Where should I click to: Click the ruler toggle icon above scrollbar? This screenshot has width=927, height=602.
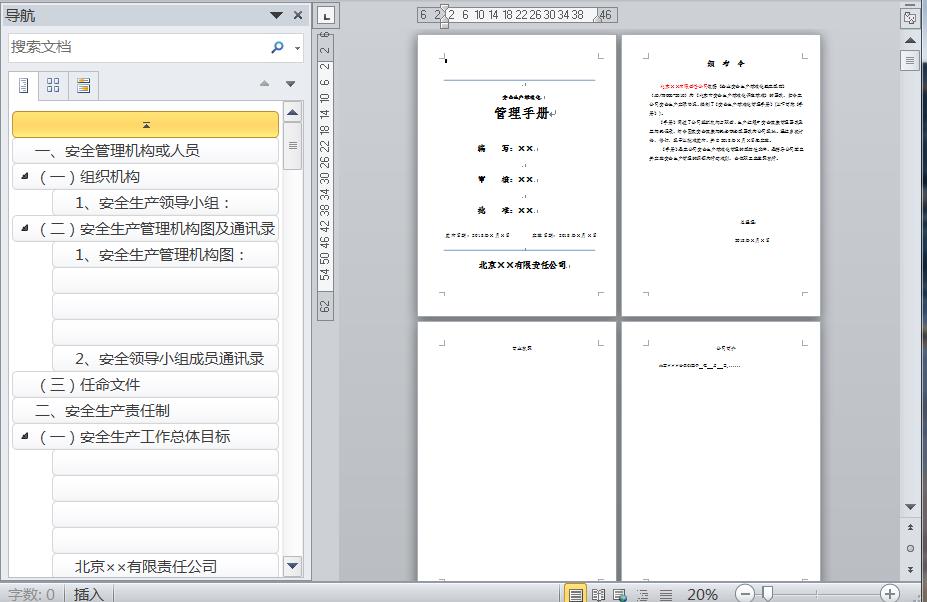(910, 17)
